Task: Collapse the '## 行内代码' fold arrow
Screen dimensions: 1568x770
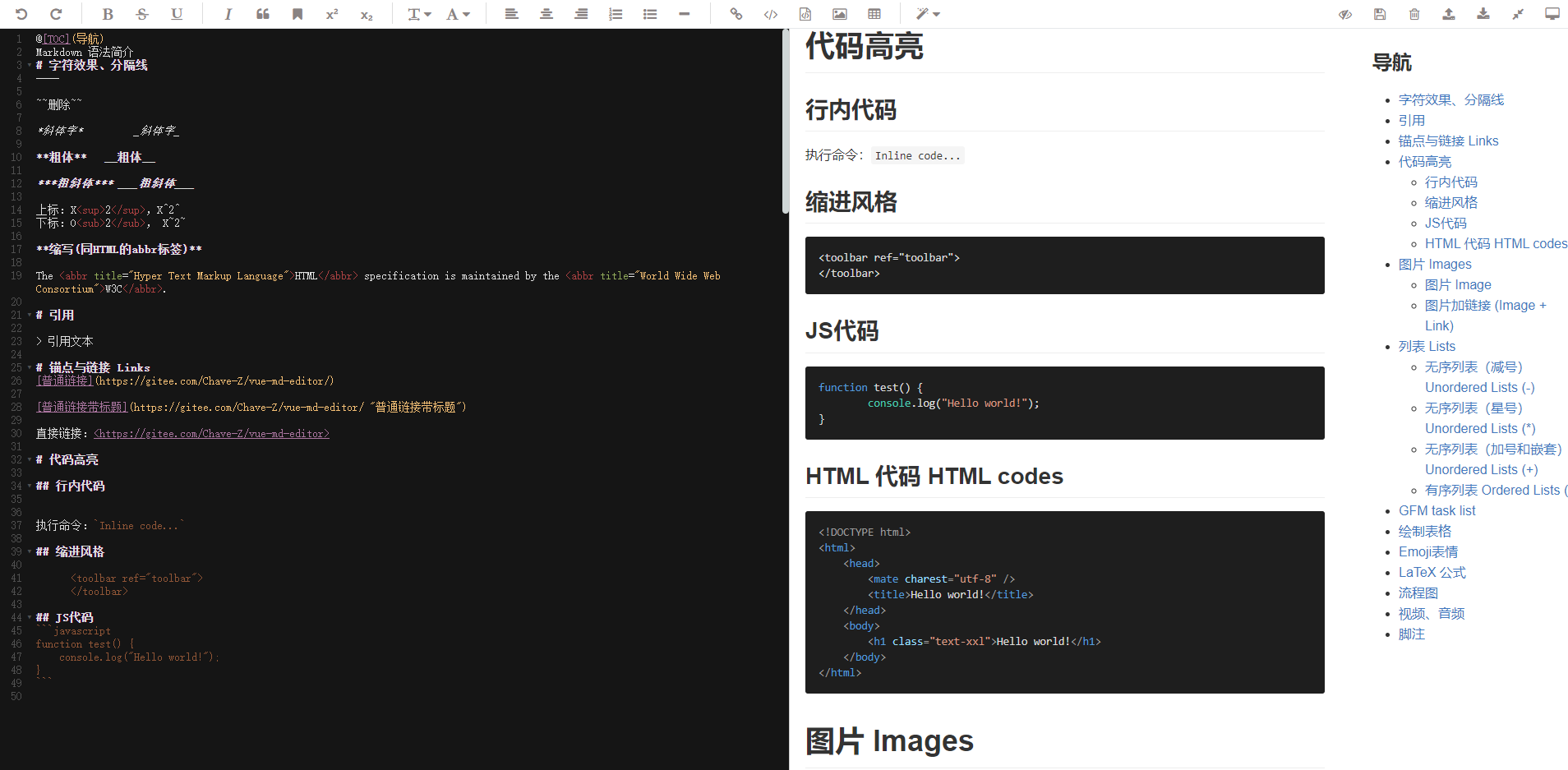Action: point(30,486)
